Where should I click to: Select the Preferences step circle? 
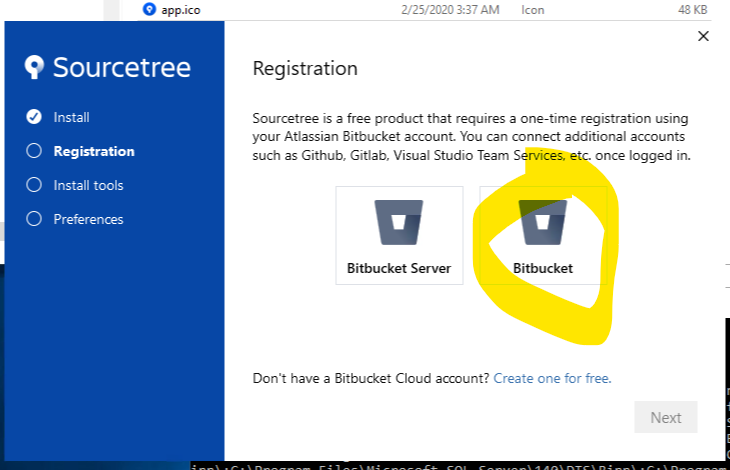[x=34, y=219]
